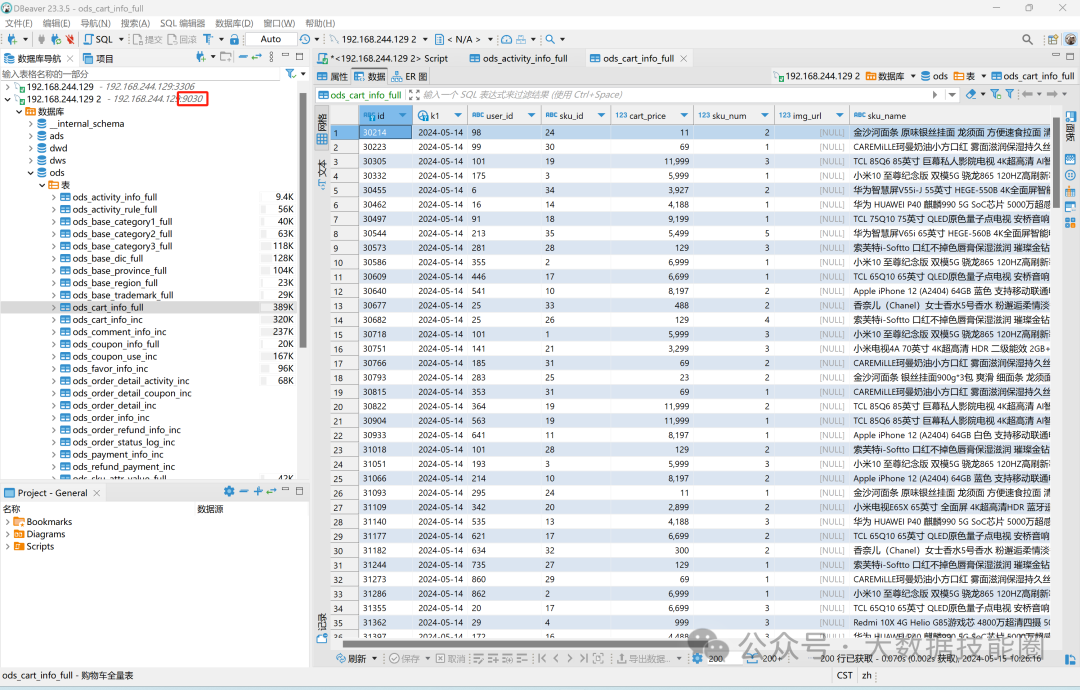Click the previous row arrow in bottom bar

[556, 658]
